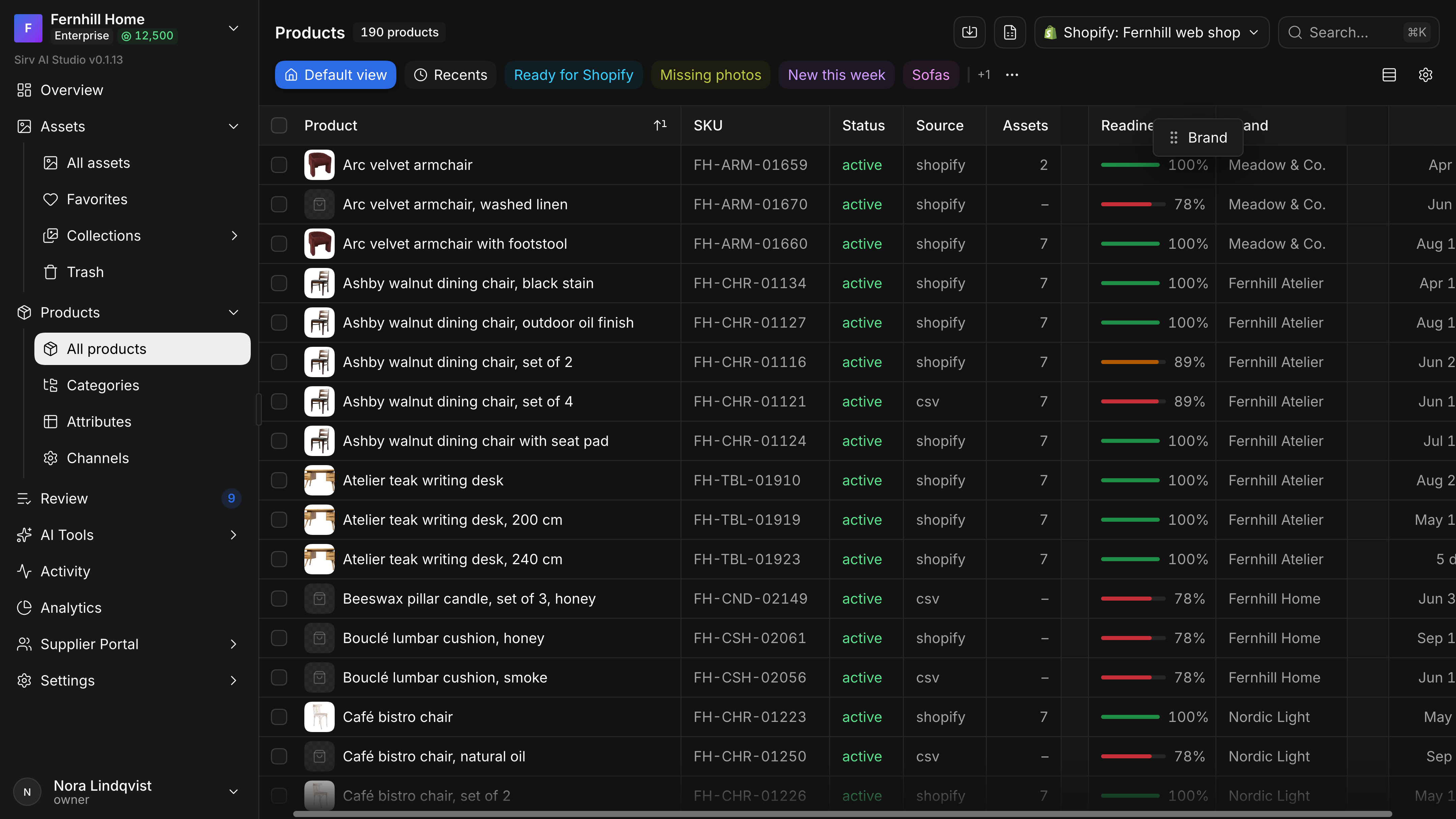Toggle the select-all products checkbox
The height and width of the screenshot is (819, 1456).
point(279,125)
